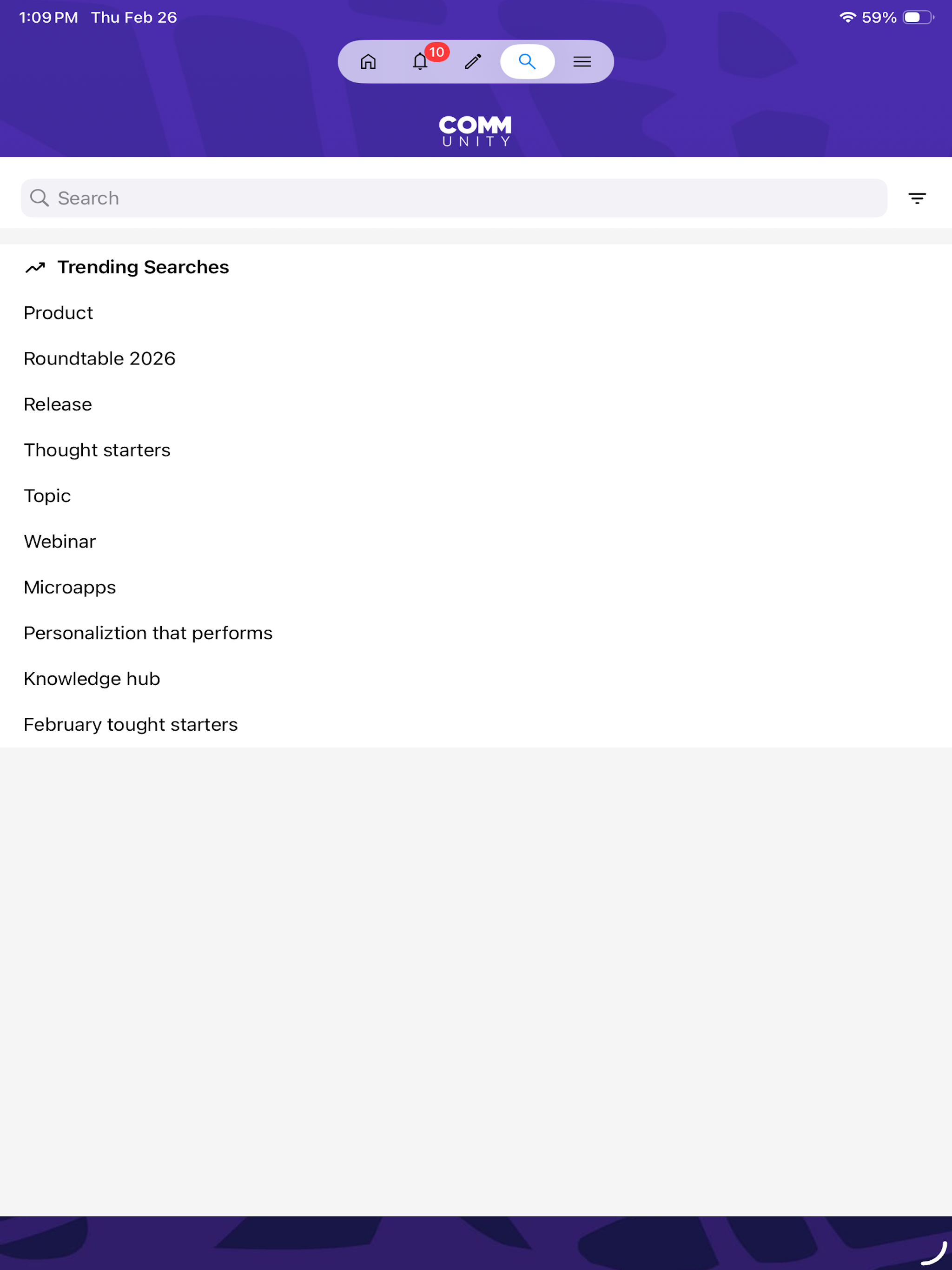Select the search magnifier tab
The height and width of the screenshot is (1270, 952).
[527, 61]
